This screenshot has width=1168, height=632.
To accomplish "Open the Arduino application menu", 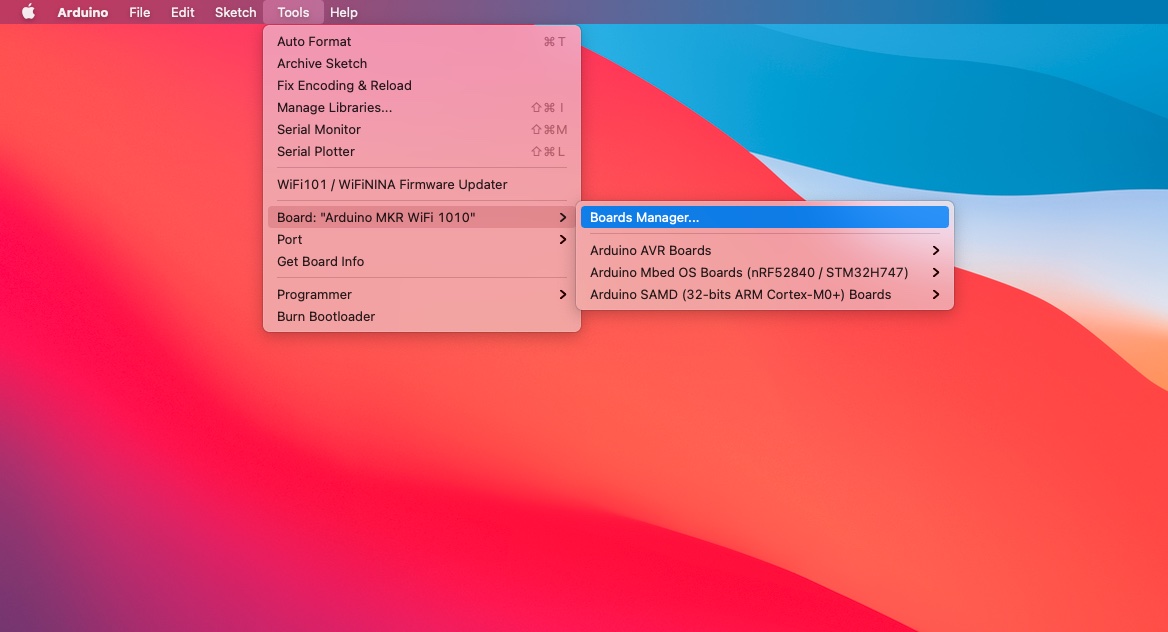I will pos(85,12).
